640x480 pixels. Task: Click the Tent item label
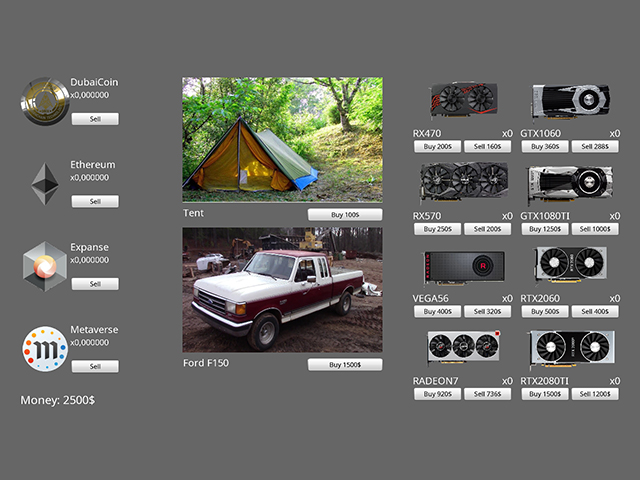(193, 213)
